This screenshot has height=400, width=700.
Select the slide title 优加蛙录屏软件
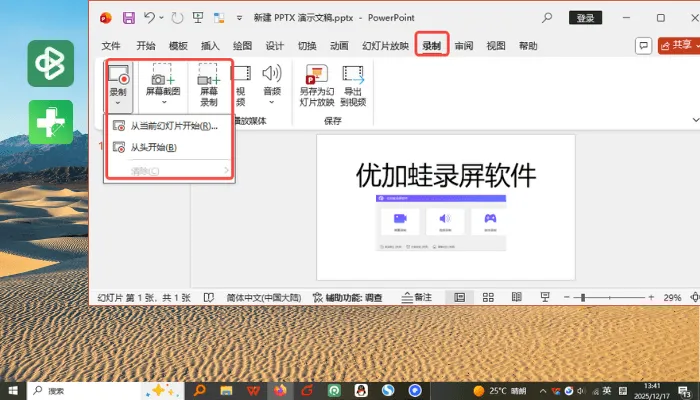(x=446, y=175)
